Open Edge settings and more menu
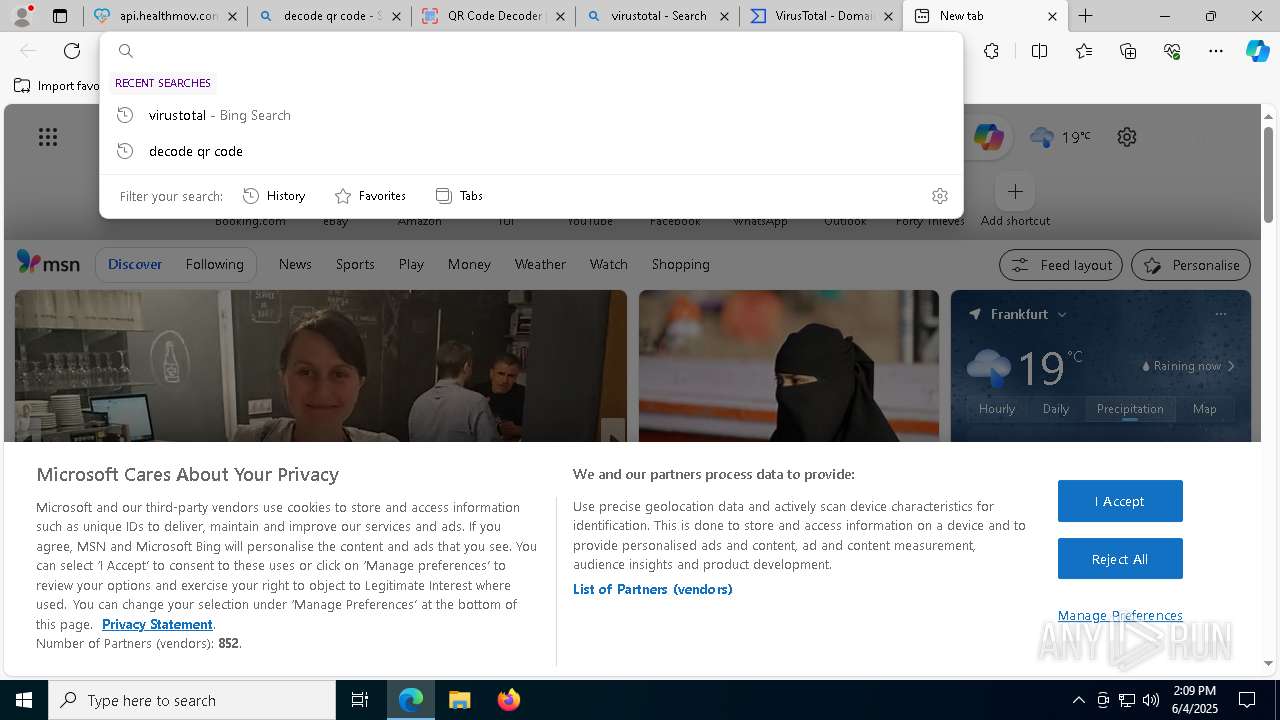 1216,51
